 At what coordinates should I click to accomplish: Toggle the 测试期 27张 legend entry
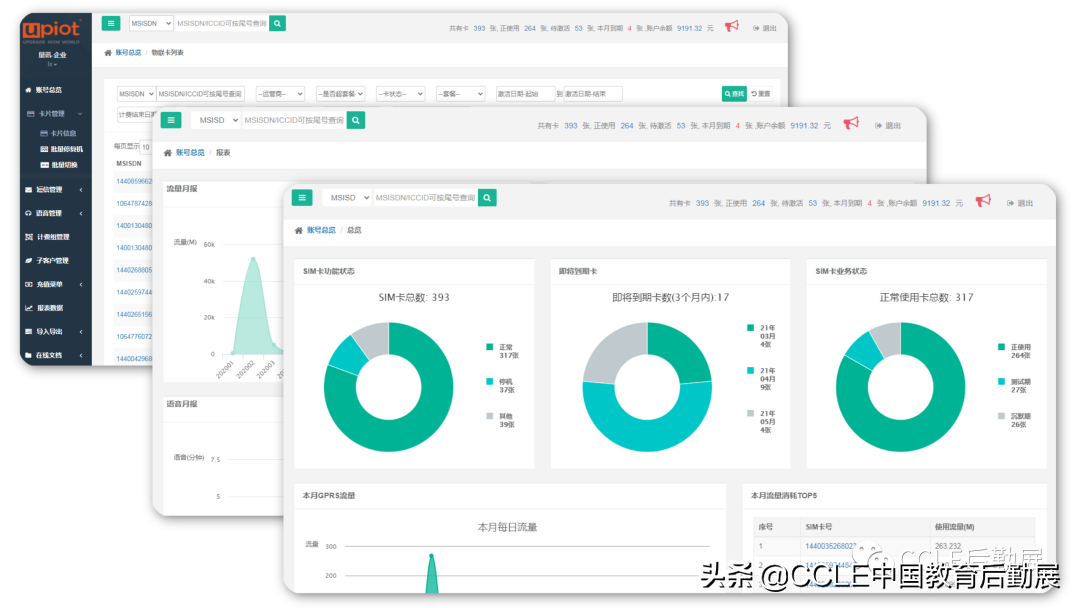click(1015, 386)
